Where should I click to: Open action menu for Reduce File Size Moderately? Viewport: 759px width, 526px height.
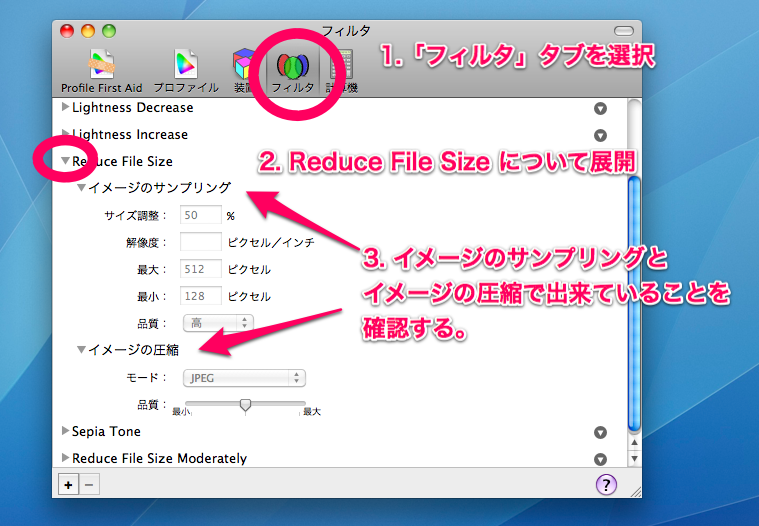point(600,459)
